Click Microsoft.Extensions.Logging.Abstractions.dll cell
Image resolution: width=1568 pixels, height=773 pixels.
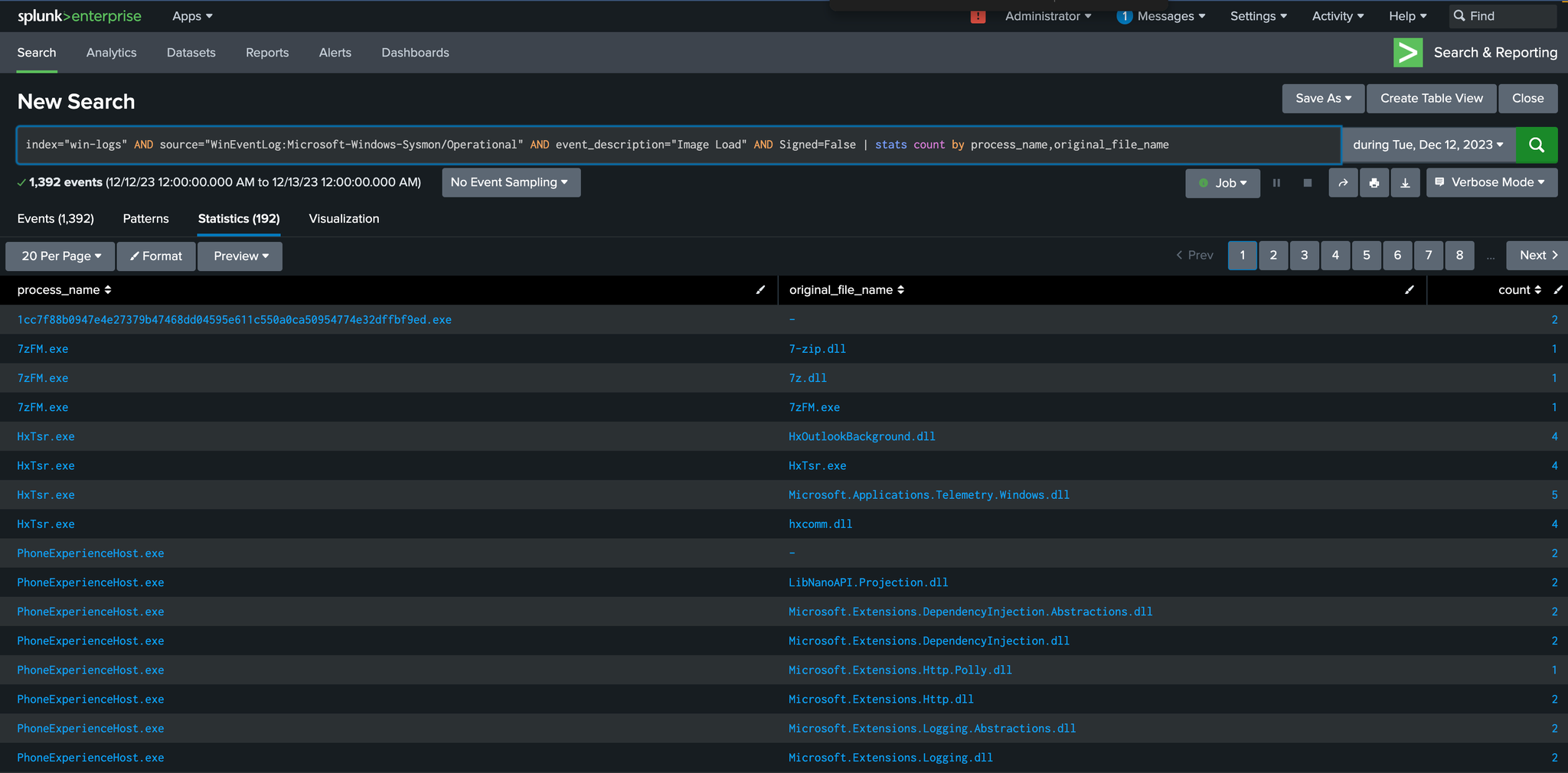point(933,729)
